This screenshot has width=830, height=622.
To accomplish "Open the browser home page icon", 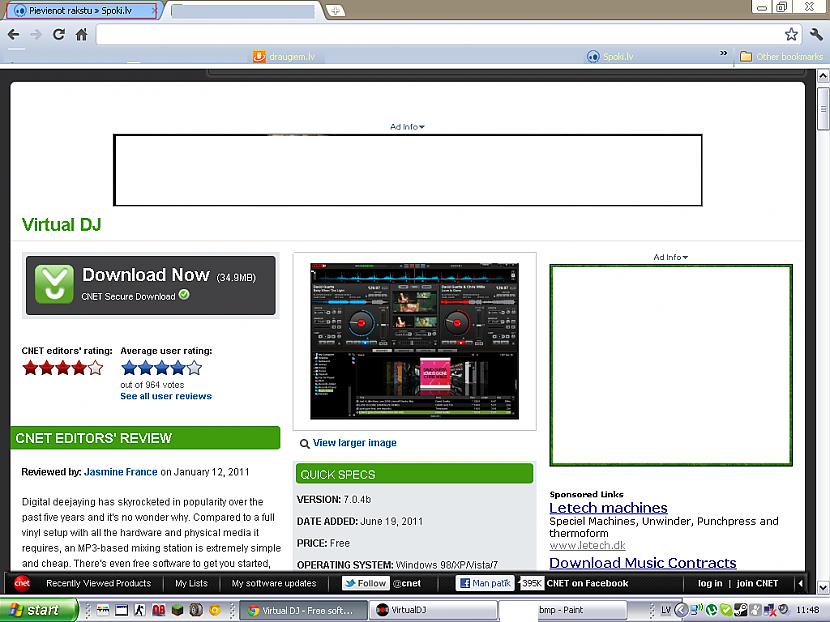I will 81,34.
